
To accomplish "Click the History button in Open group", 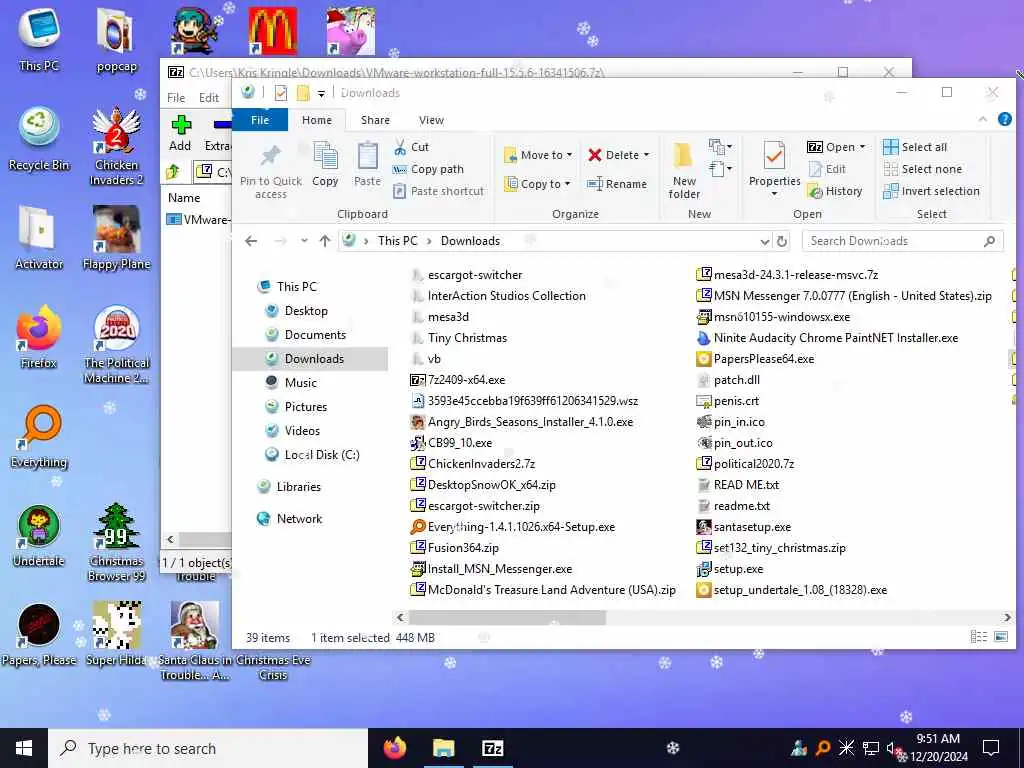I will tap(836, 191).
